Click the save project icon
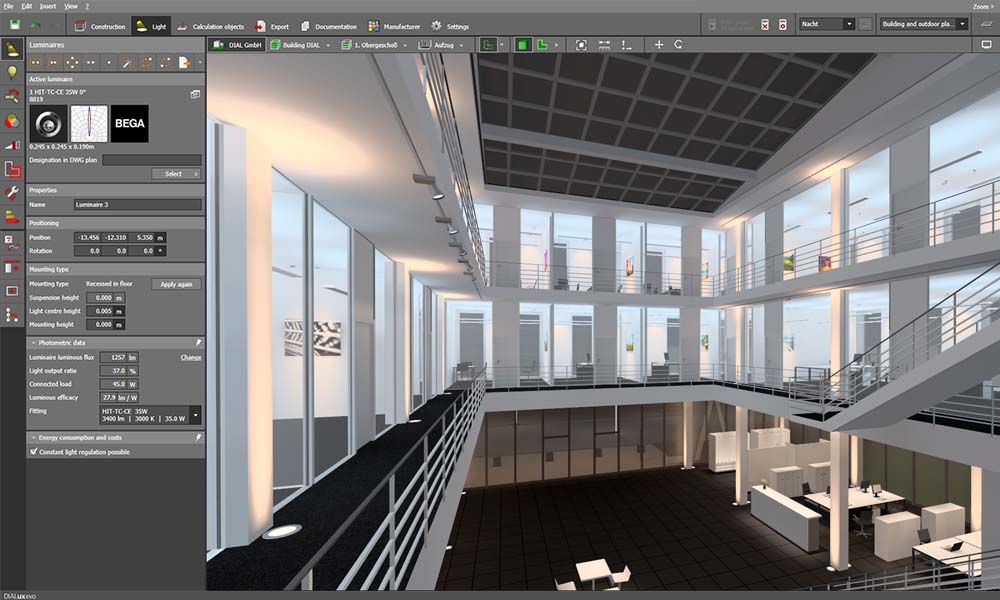This screenshot has width=1000, height=600. 14,25
